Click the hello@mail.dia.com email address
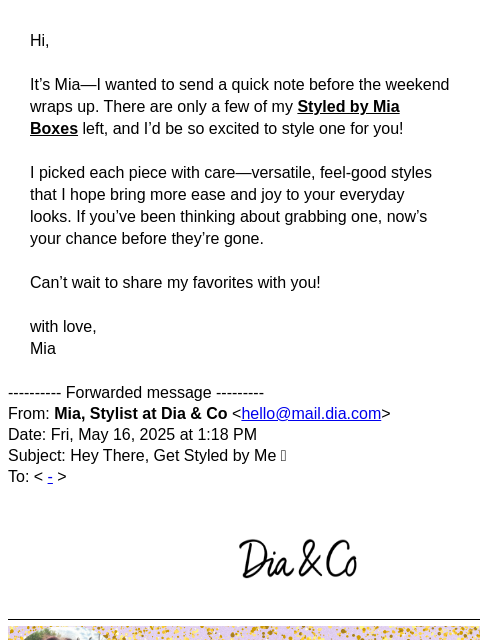 tap(311, 413)
